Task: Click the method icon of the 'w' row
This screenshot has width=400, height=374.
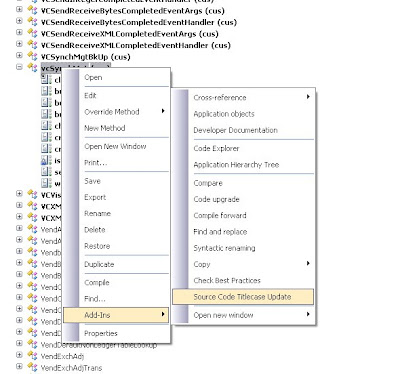Action: pos(46,183)
